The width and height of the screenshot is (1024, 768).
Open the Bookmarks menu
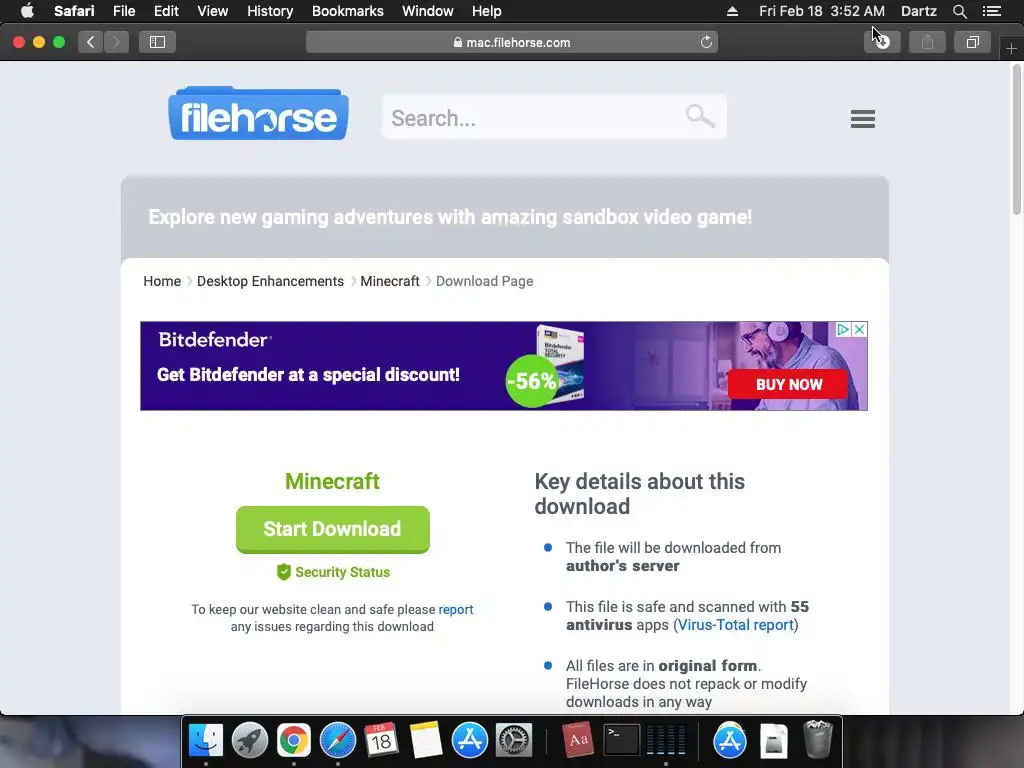pyautogui.click(x=347, y=11)
